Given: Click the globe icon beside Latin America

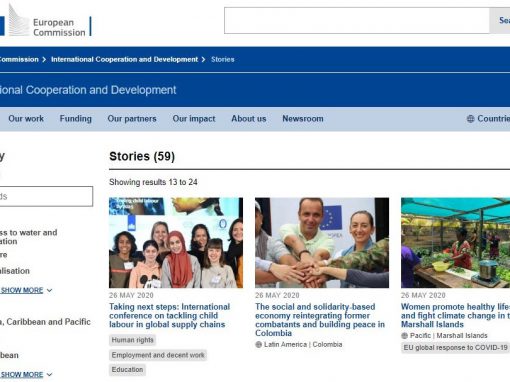Looking at the screenshot, I should pyautogui.click(x=258, y=344).
